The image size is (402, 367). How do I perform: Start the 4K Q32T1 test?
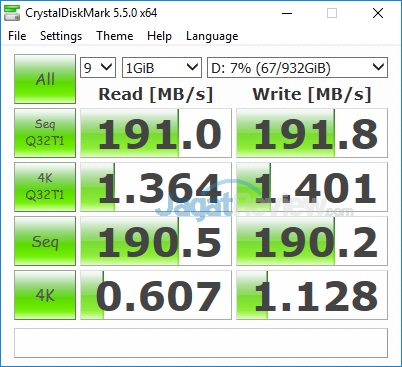tap(45, 187)
